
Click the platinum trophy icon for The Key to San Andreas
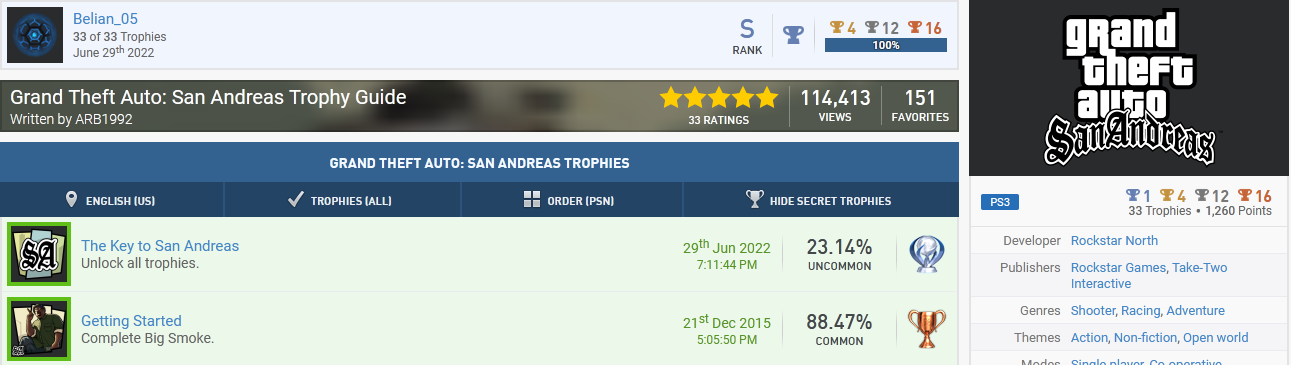[926, 255]
